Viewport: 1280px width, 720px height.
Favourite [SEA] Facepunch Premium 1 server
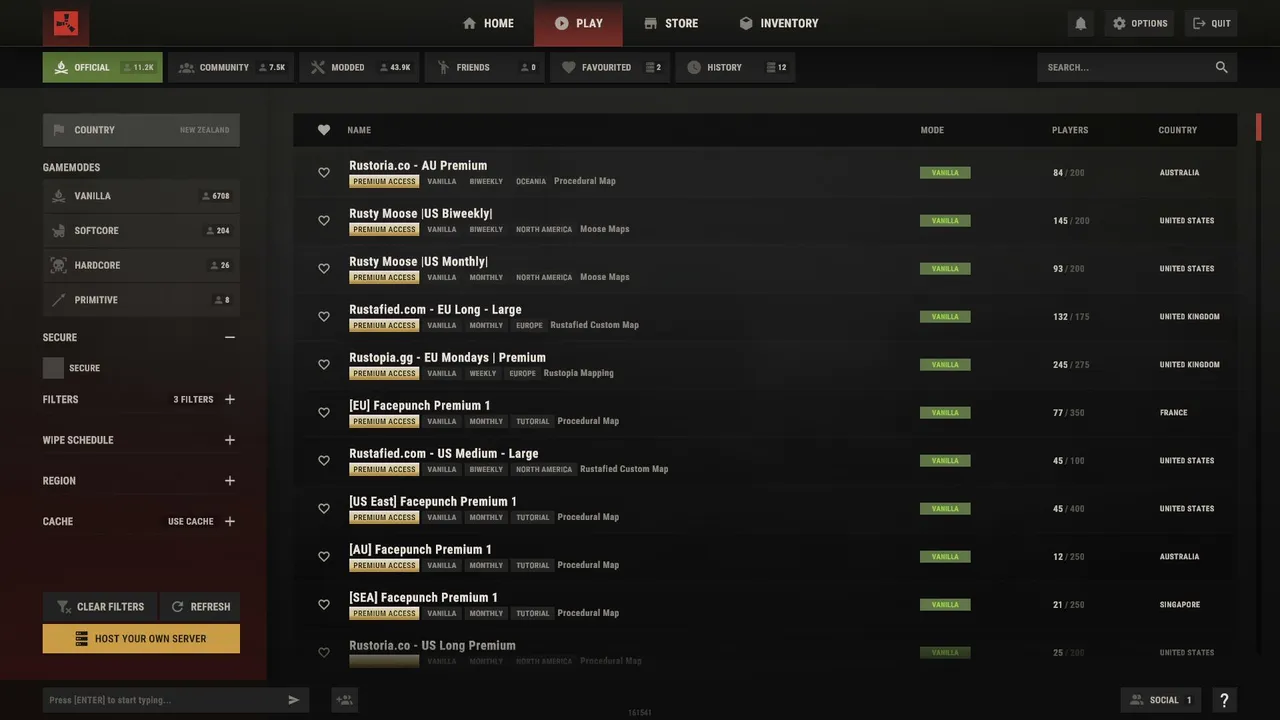click(x=324, y=605)
